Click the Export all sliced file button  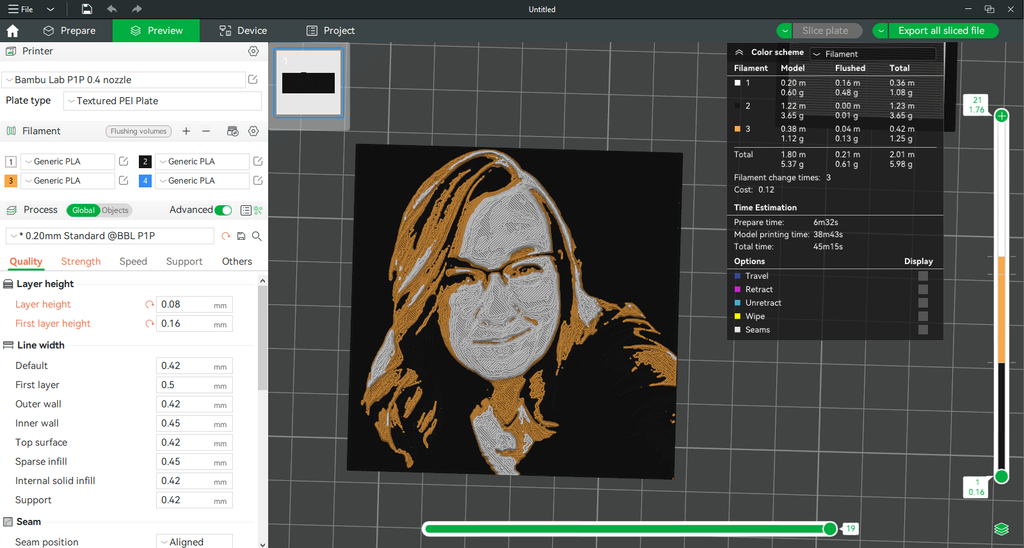941,31
